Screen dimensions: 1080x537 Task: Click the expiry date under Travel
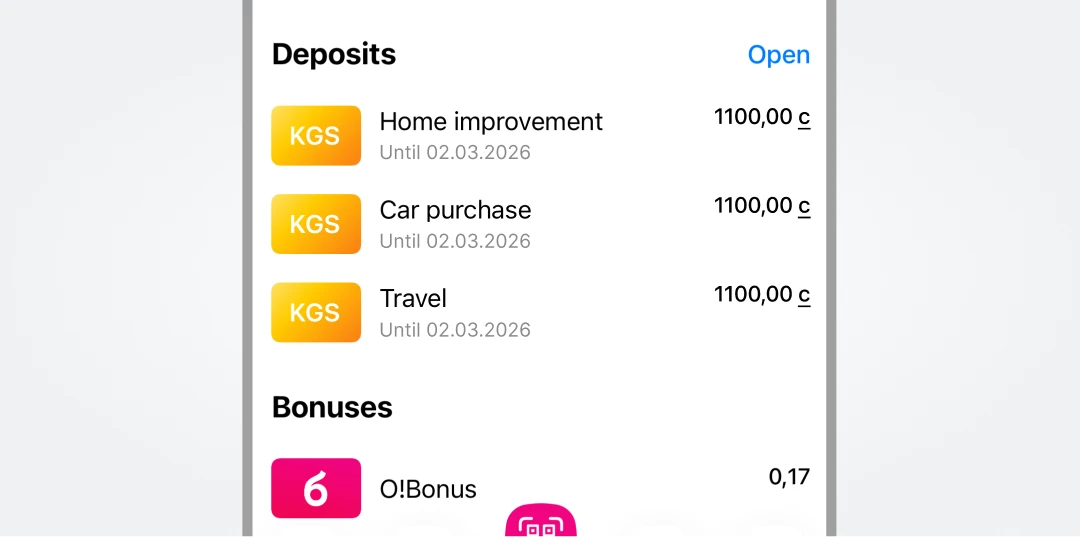pyautogui.click(x=455, y=330)
